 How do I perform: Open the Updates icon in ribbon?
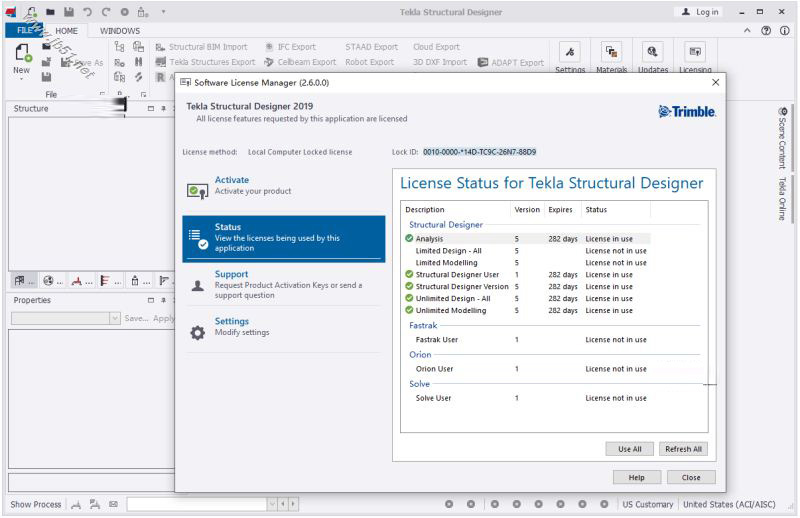[x=653, y=53]
